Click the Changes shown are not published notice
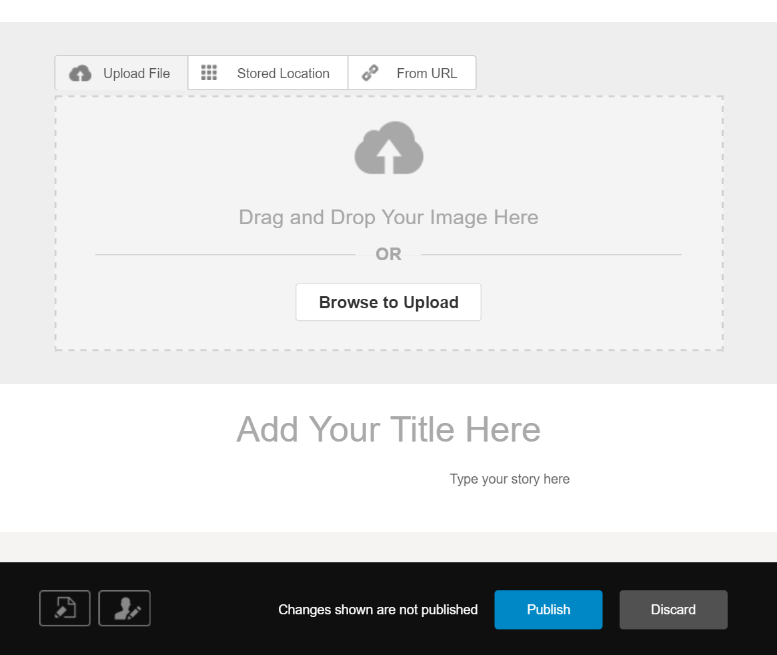777x655 pixels. tap(378, 609)
